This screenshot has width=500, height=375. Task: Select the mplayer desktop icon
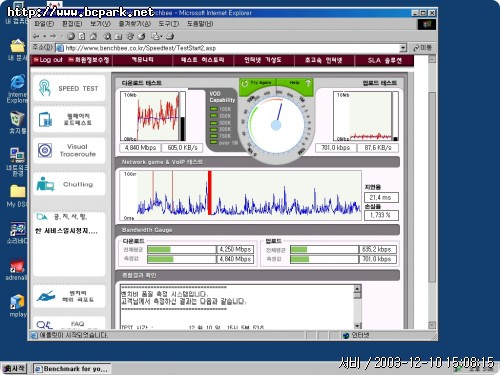pyautogui.click(x=17, y=305)
